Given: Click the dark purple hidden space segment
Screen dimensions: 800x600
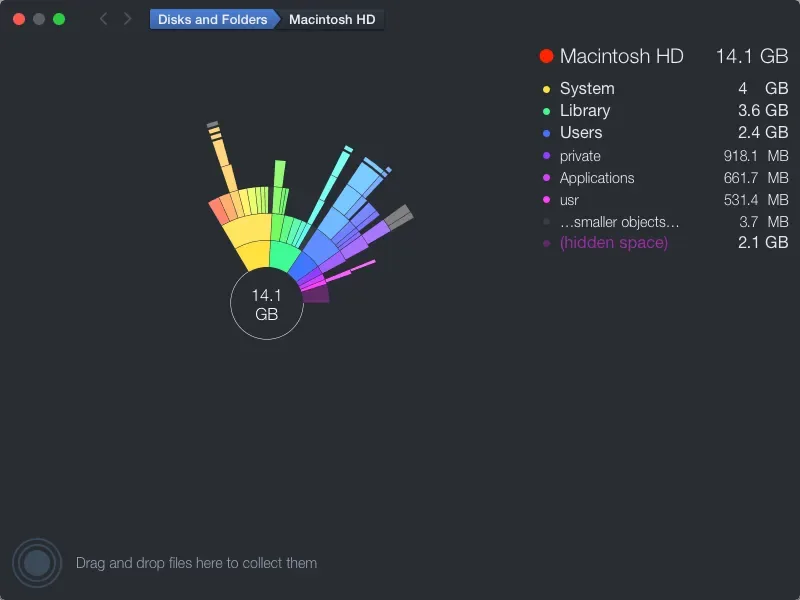Looking at the screenshot, I should point(317,294).
